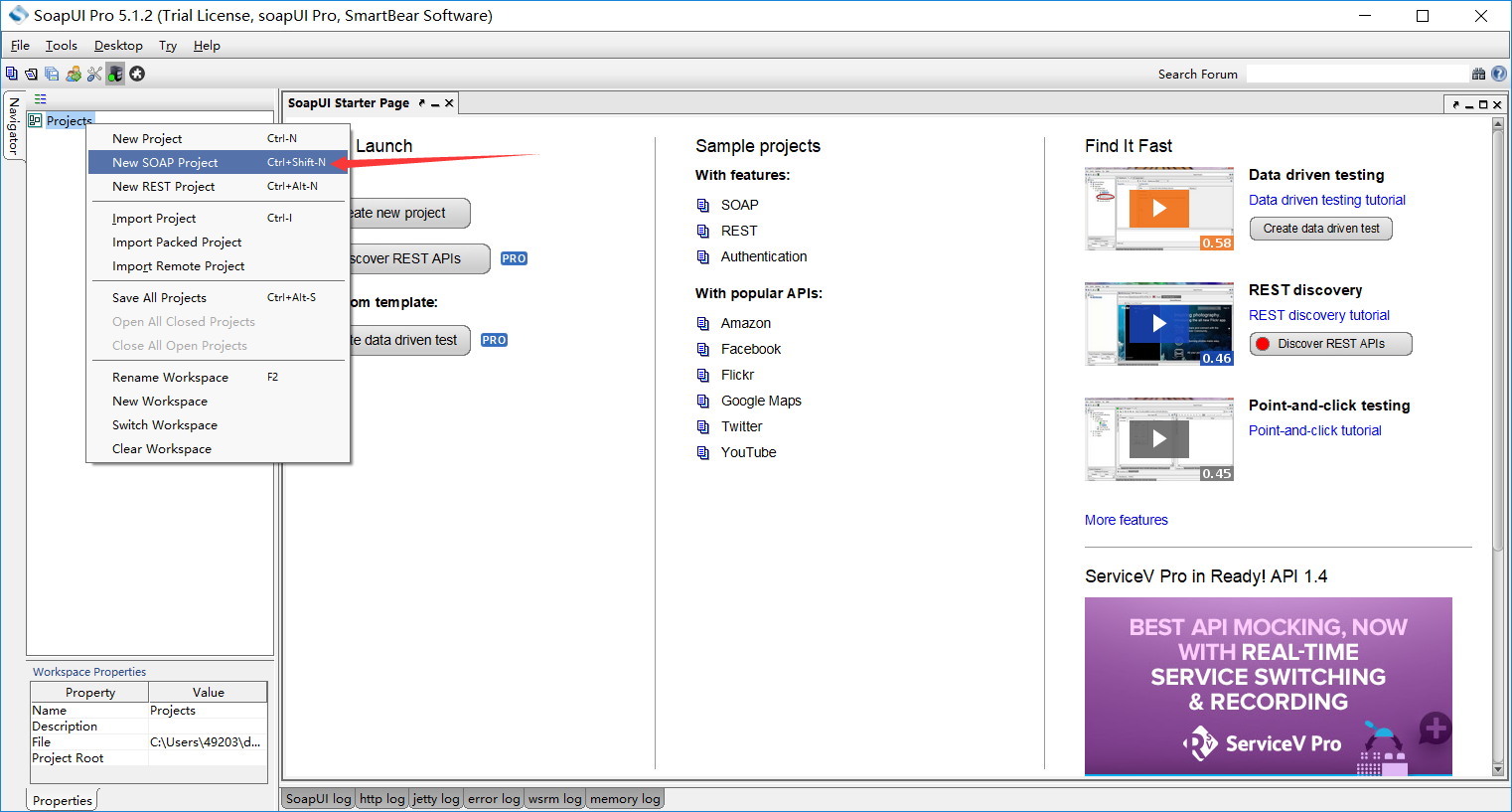Close the SoapUI Starter Page tab
1512x812 pixels.
tap(449, 103)
